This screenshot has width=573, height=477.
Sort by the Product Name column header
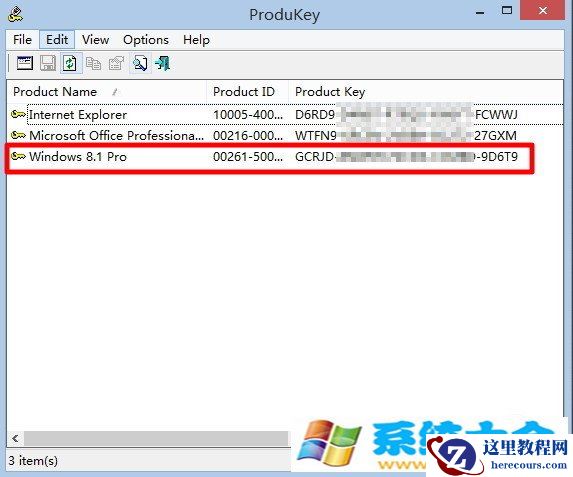click(107, 91)
